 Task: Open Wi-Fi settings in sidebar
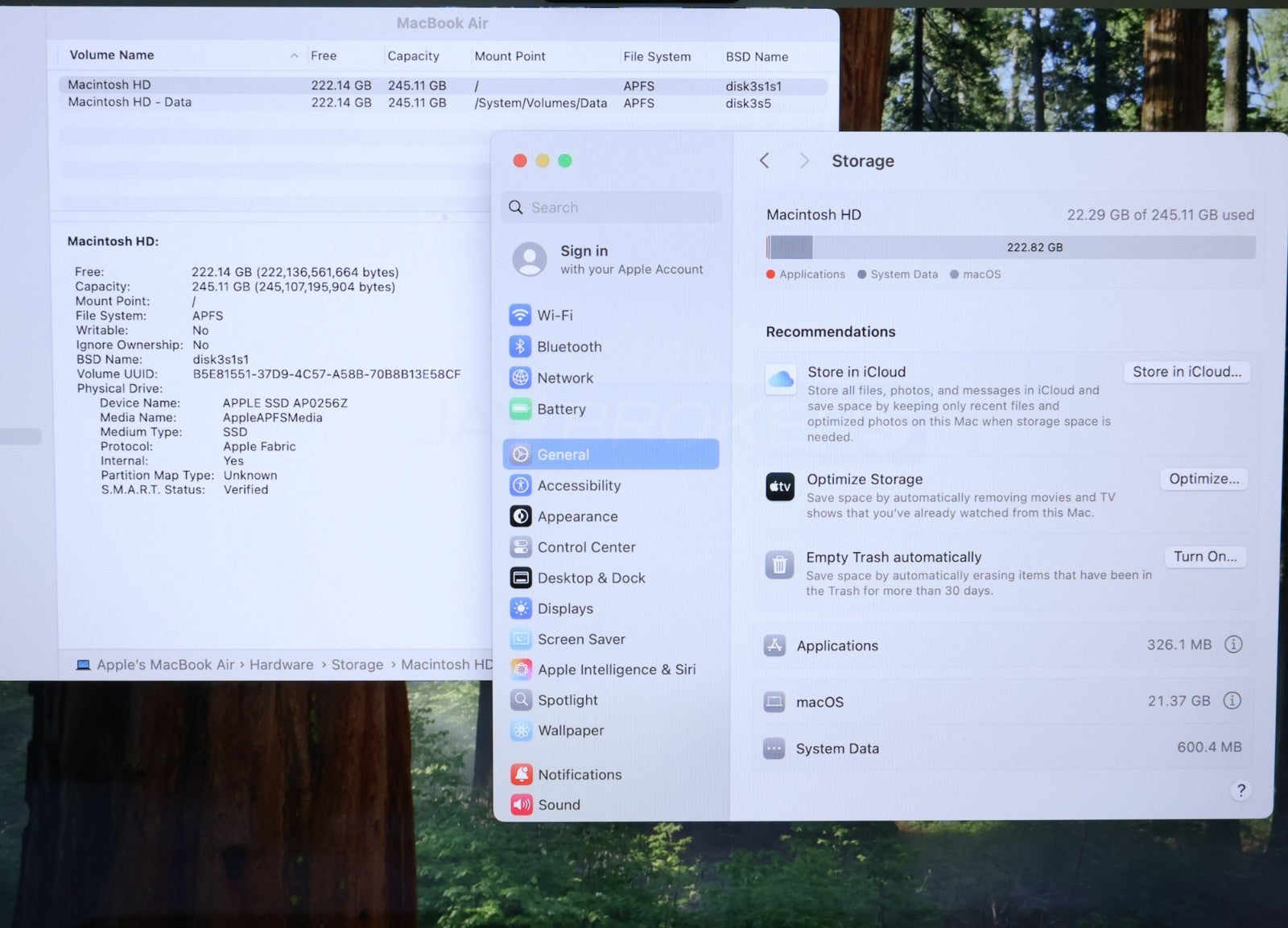click(555, 316)
